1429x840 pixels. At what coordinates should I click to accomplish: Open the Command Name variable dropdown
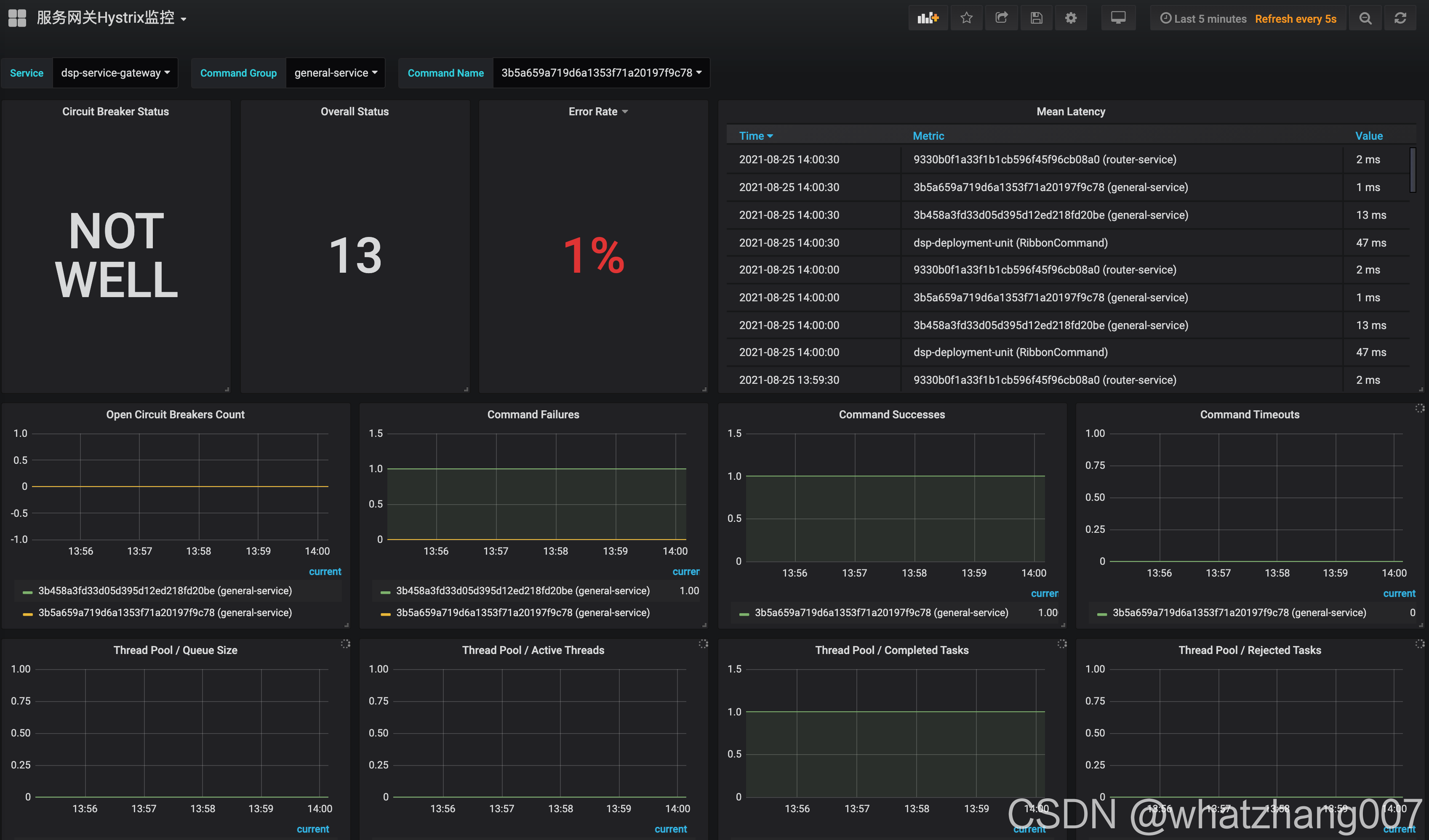pyautogui.click(x=601, y=72)
